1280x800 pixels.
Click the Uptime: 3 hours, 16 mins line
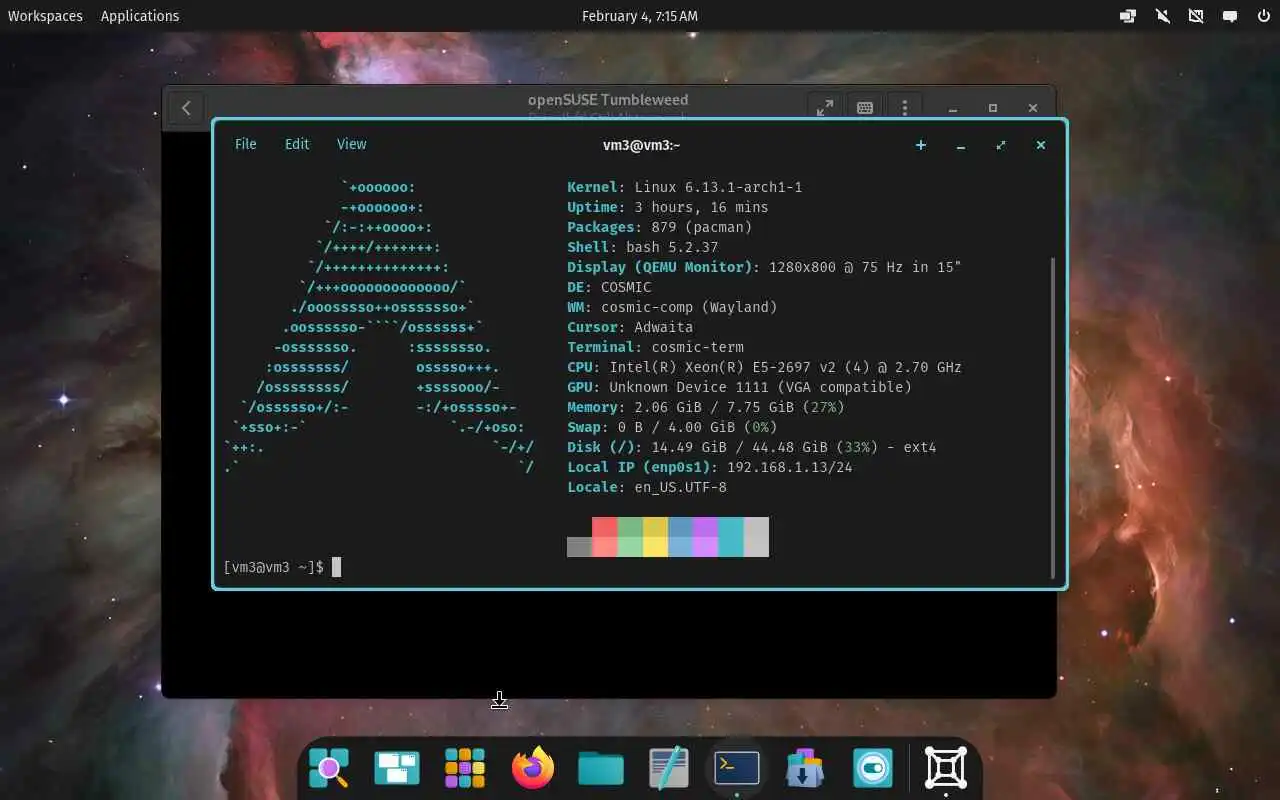(668, 207)
